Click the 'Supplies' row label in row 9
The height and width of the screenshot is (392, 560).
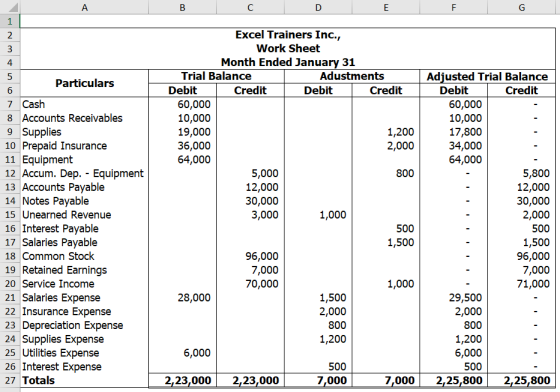pos(84,132)
